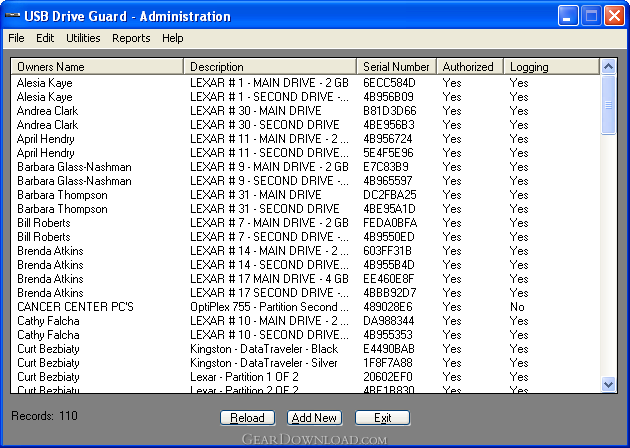The image size is (630, 448).
Task: Select Cathy Falcha row with serial DA988344
Action: click(x=305, y=321)
